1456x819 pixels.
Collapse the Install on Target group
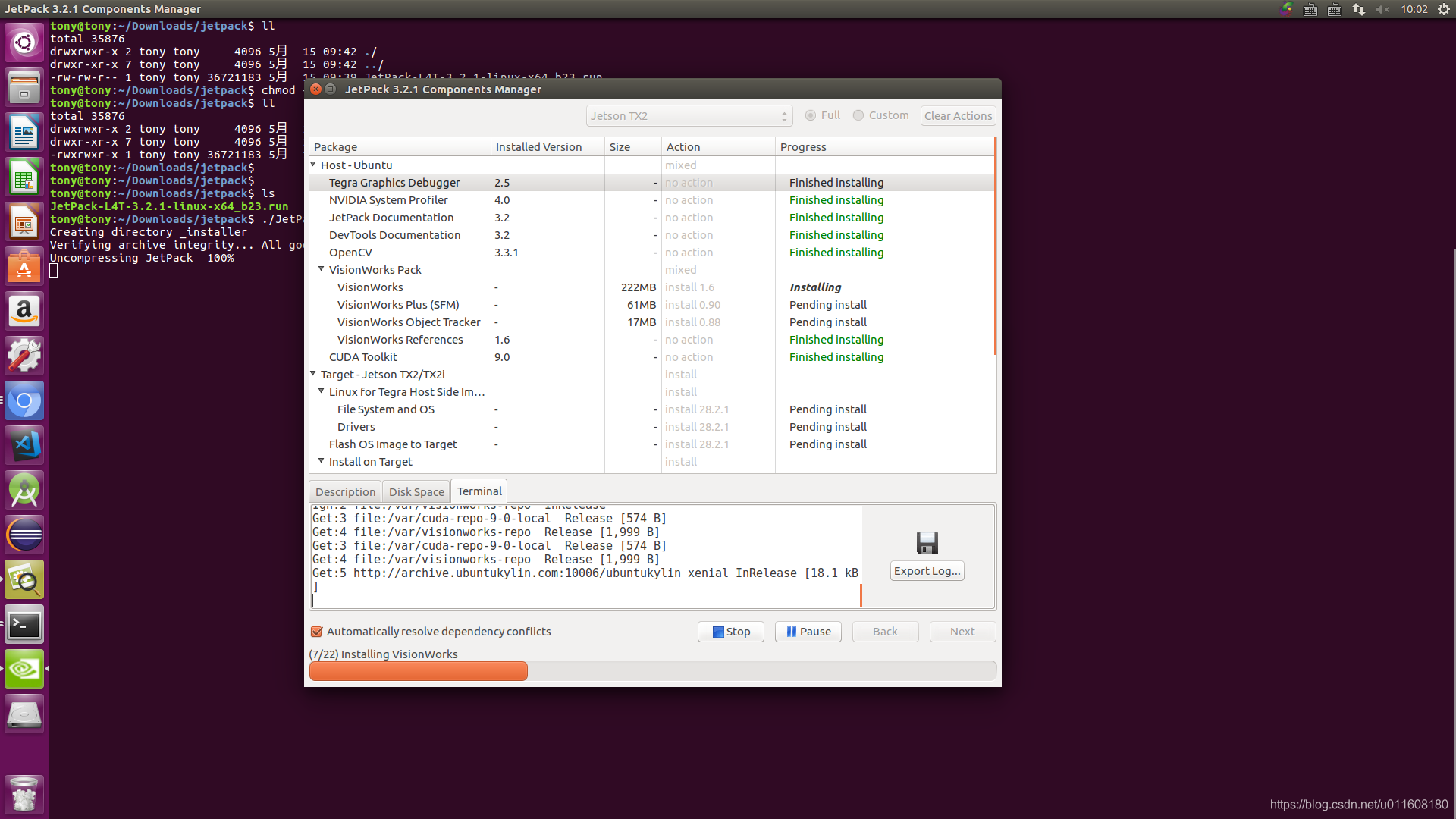click(x=322, y=461)
